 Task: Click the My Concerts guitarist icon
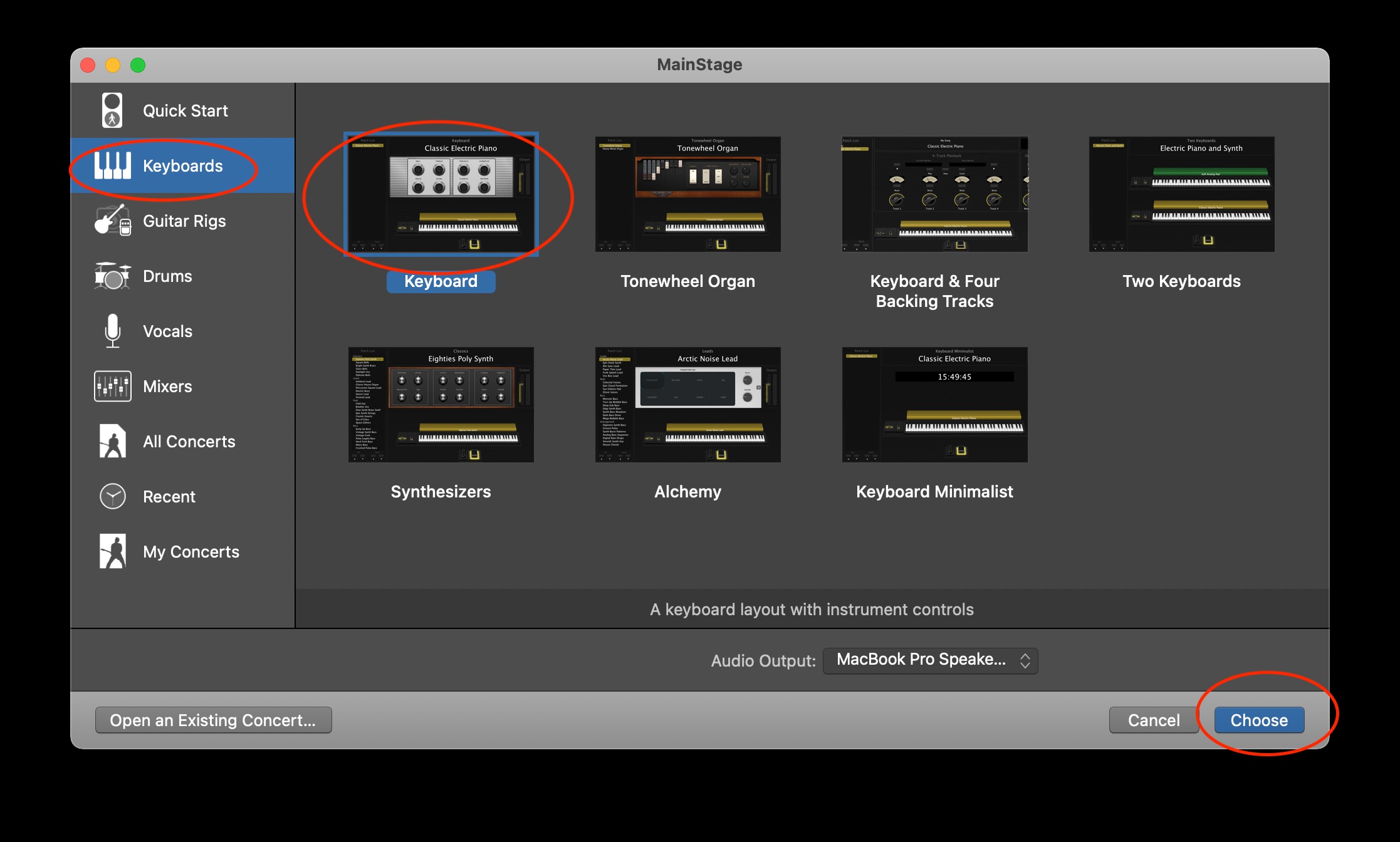coord(113,551)
